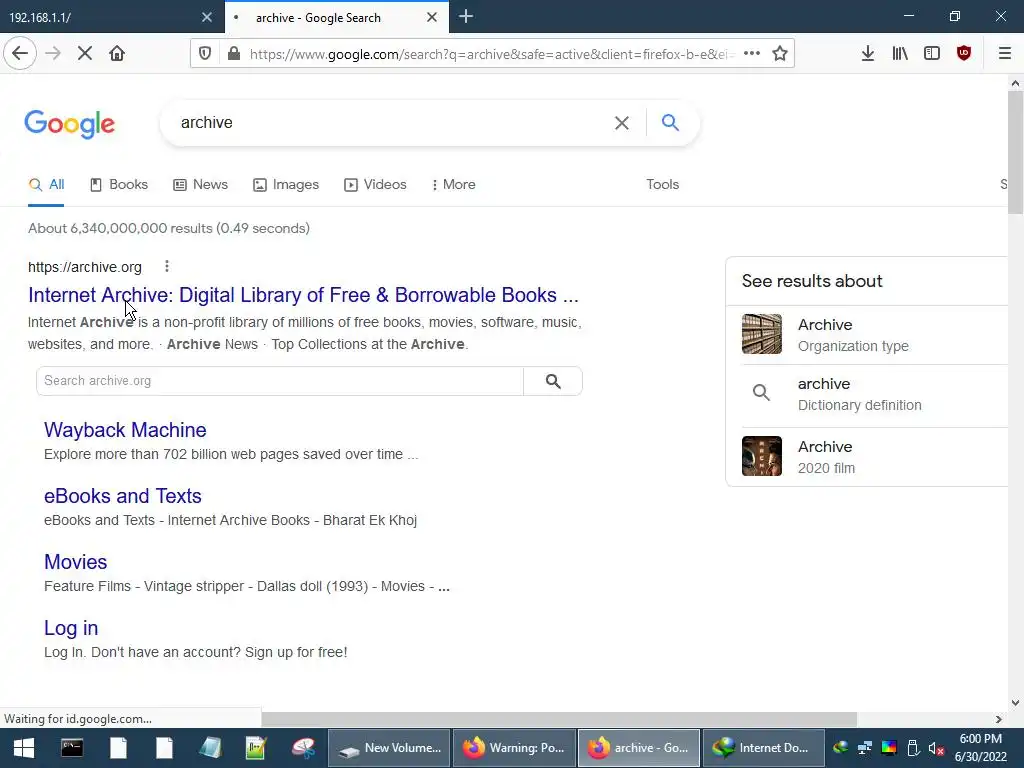Switch to Warning Firefox taskbar window

[x=514, y=748]
